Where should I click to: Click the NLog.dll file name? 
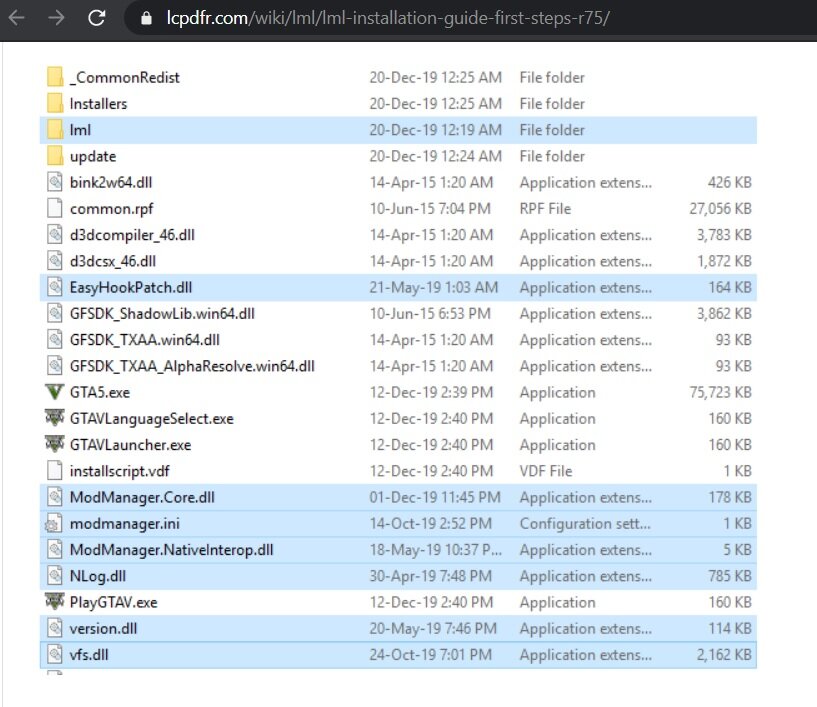pyautogui.click(x=97, y=576)
